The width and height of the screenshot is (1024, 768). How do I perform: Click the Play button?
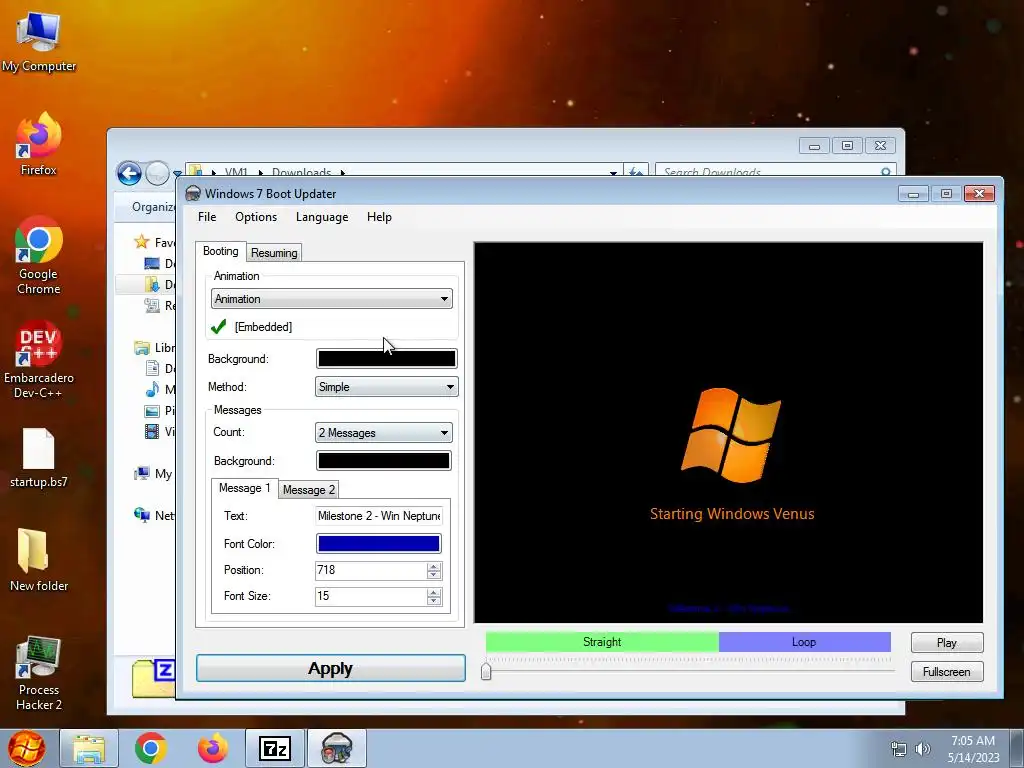coord(947,643)
